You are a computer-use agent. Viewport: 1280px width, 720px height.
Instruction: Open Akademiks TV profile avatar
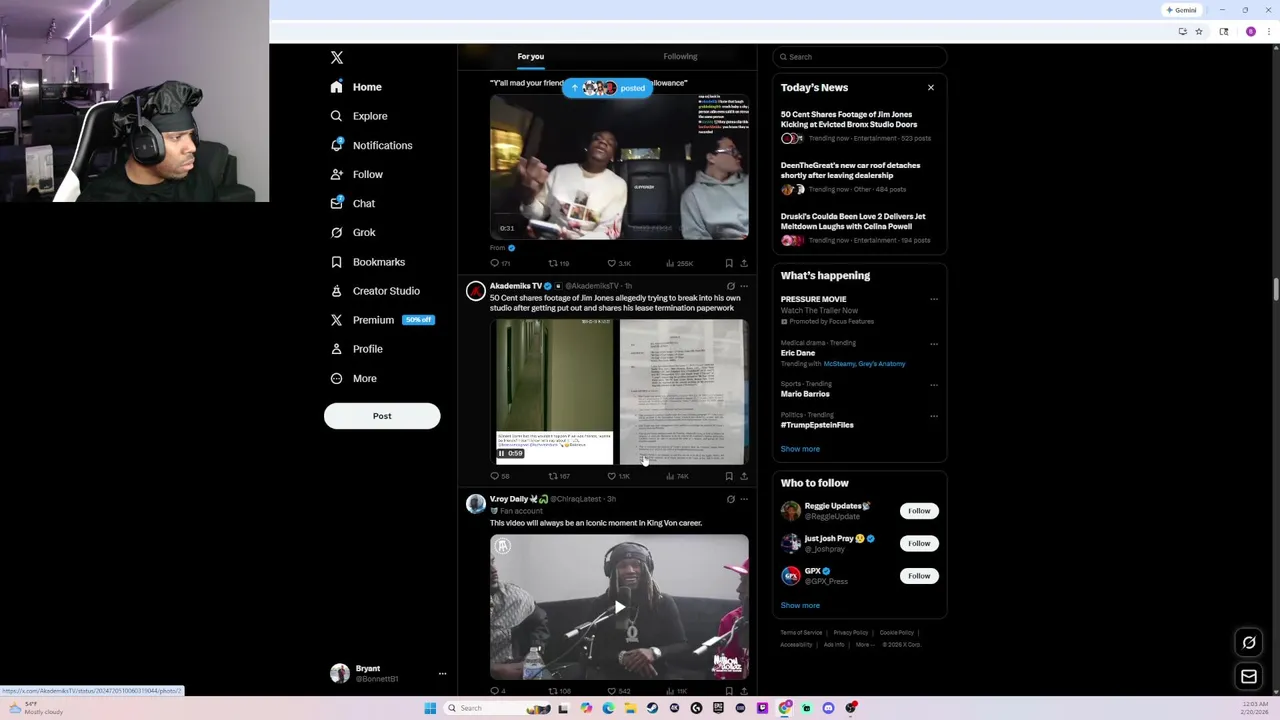(476, 291)
